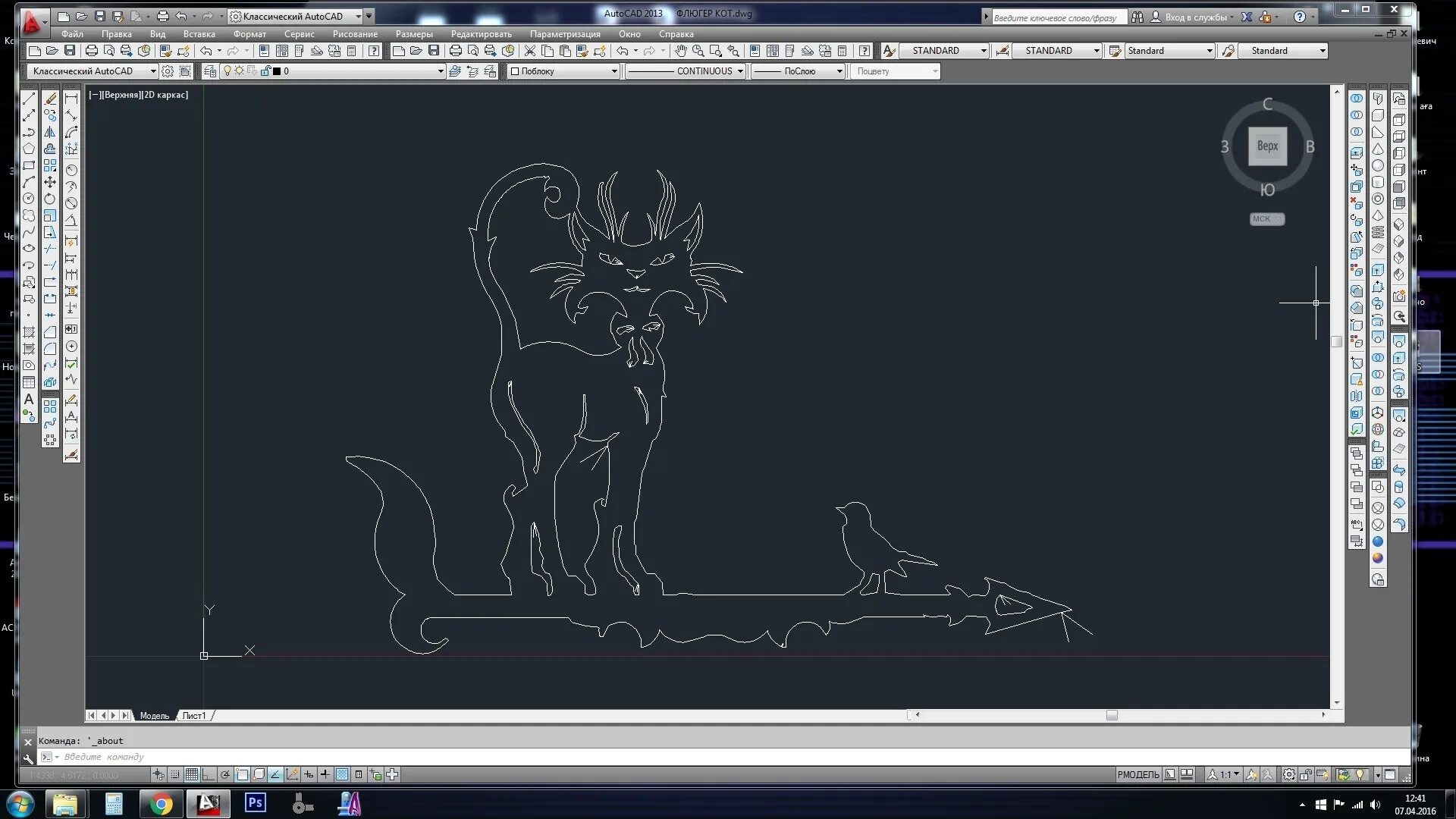Screen dimensions: 1456x819
Task: Expand the layer 0 dropdown list
Action: pyautogui.click(x=440, y=71)
